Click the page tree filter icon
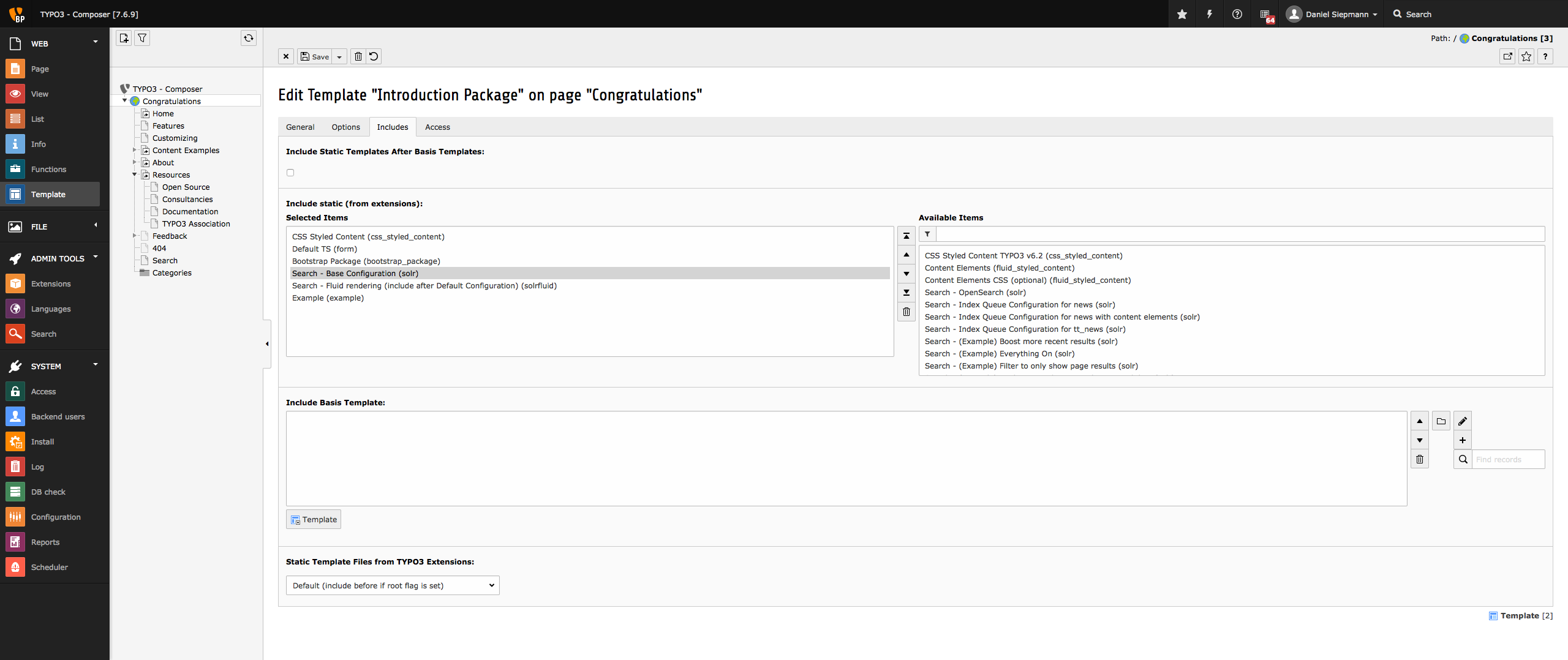Screen dimensions: 1568x660 (142, 38)
